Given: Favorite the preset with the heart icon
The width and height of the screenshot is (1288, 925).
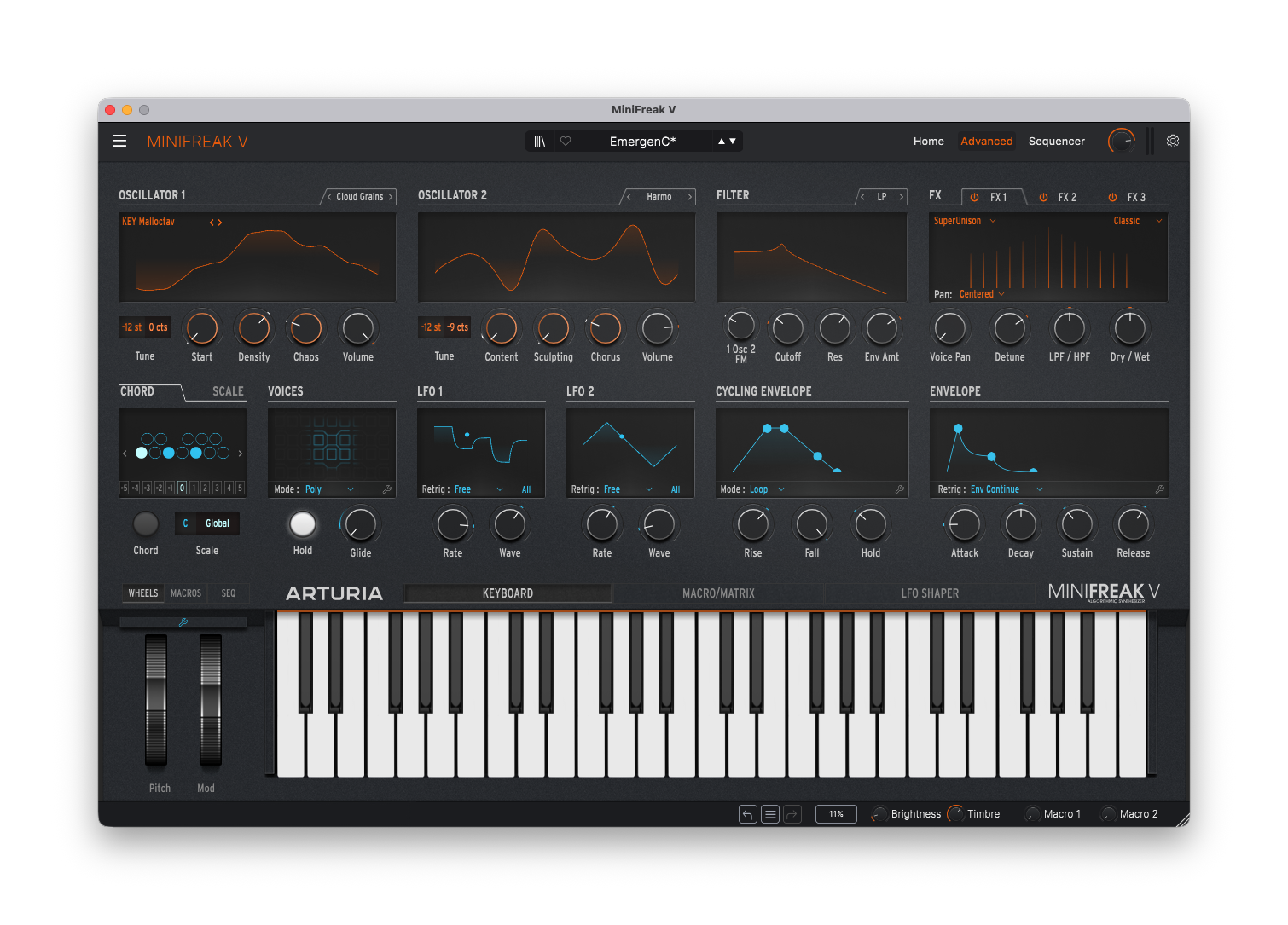Looking at the screenshot, I should pos(566,142).
